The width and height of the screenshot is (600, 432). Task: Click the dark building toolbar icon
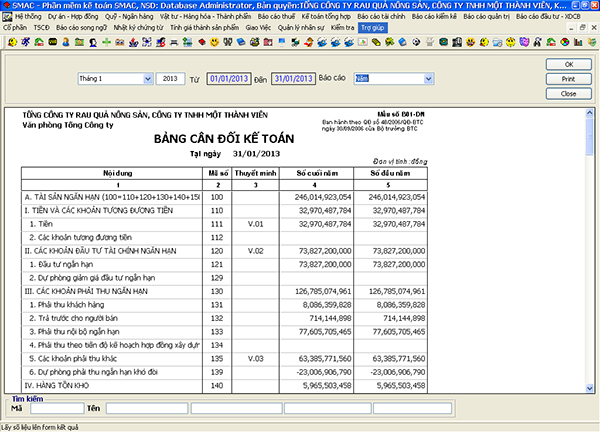pyautogui.click(x=457, y=42)
